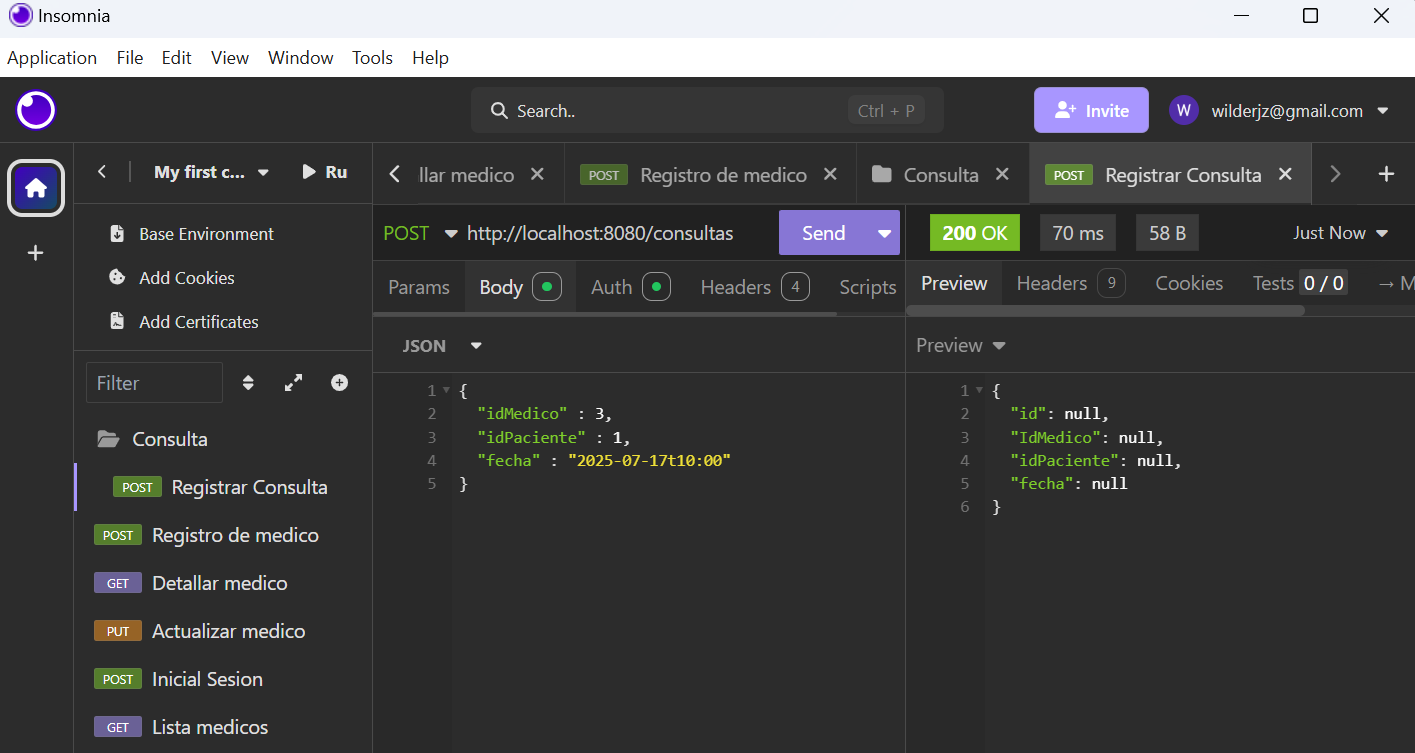This screenshot has width=1415, height=753.
Task: Switch to the request Headers 4 tab
Action: tap(755, 287)
